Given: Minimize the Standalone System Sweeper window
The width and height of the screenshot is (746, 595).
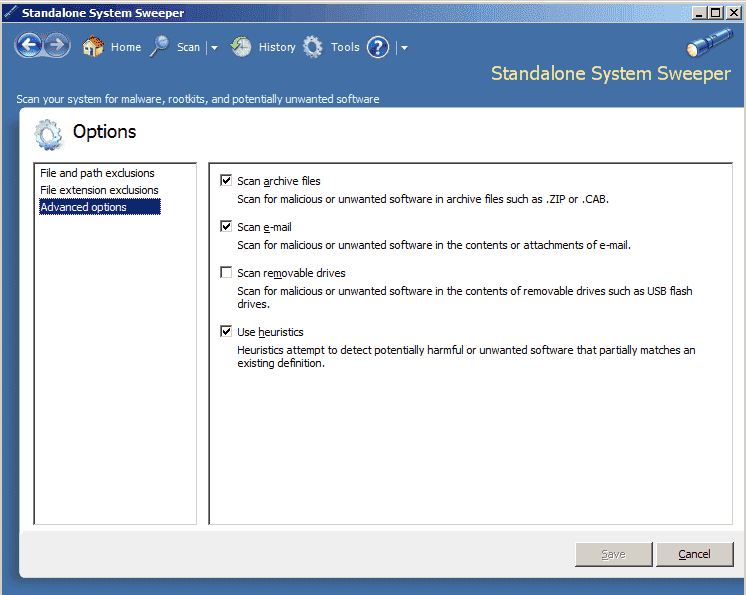Looking at the screenshot, I should pyautogui.click(x=698, y=13).
